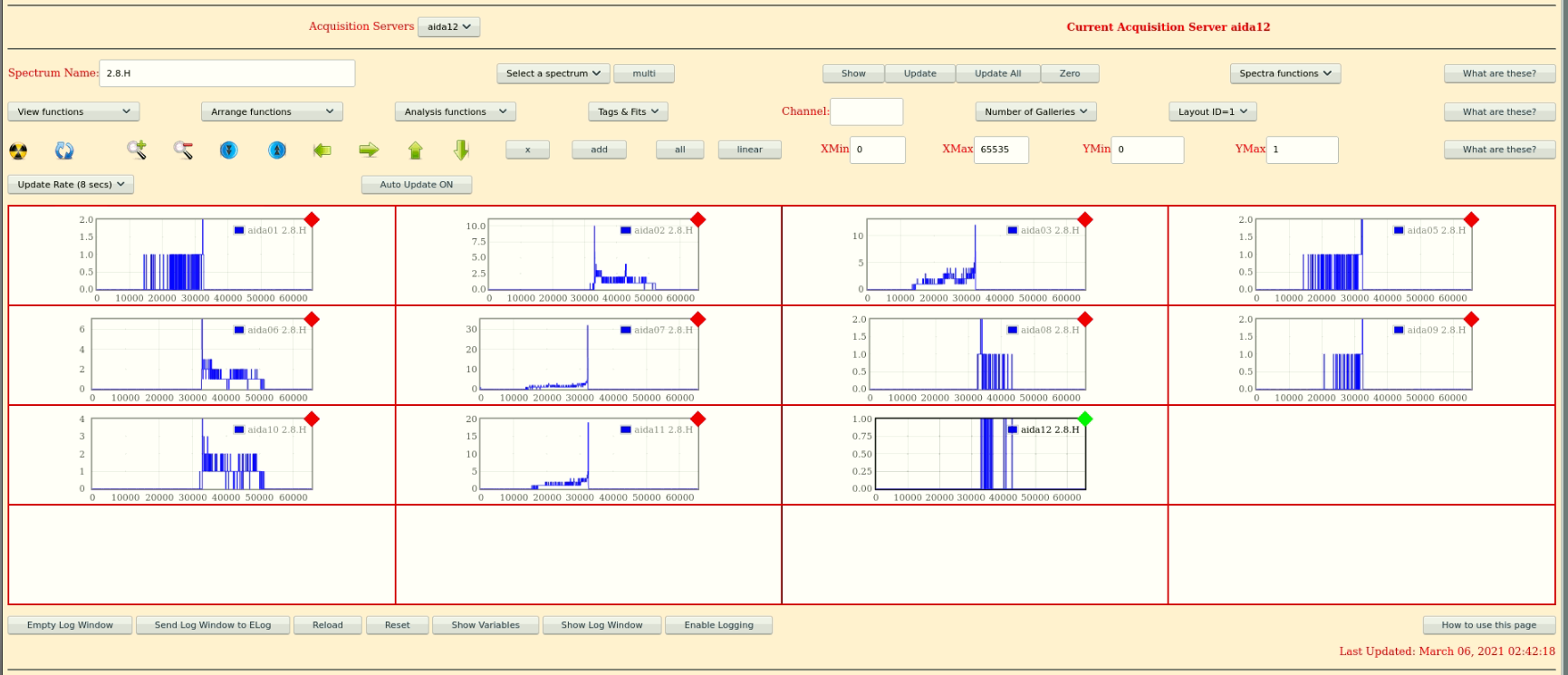Zoom out with the minus magnifier icon
1568x675 pixels.
pyautogui.click(x=183, y=149)
